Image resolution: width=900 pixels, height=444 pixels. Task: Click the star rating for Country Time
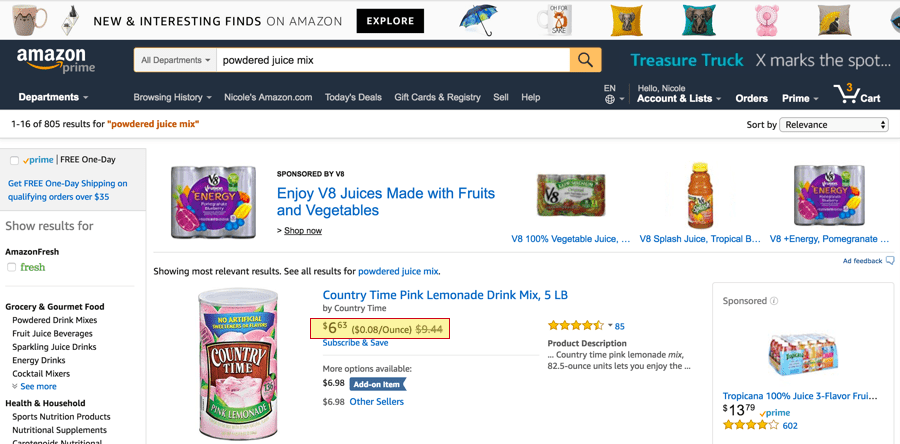point(576,325)
